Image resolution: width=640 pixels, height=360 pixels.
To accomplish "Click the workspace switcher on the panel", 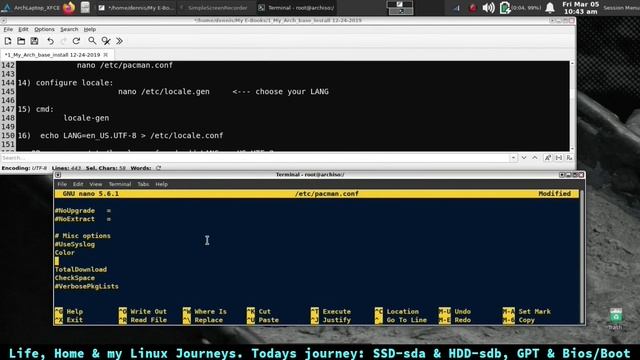I will 400,7.
